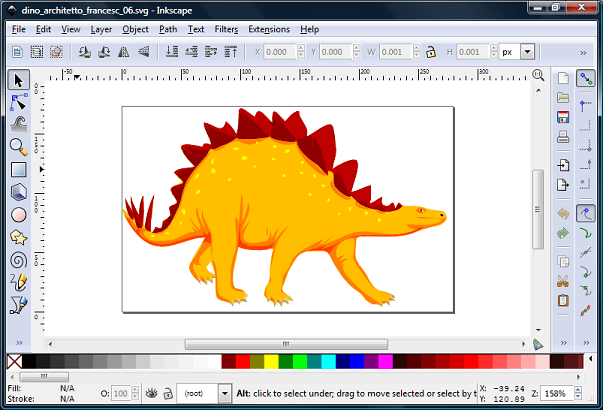The width and height of the screenshot is (603, 410).
Task: Select the Tweak tool
Action: [18, 125]
